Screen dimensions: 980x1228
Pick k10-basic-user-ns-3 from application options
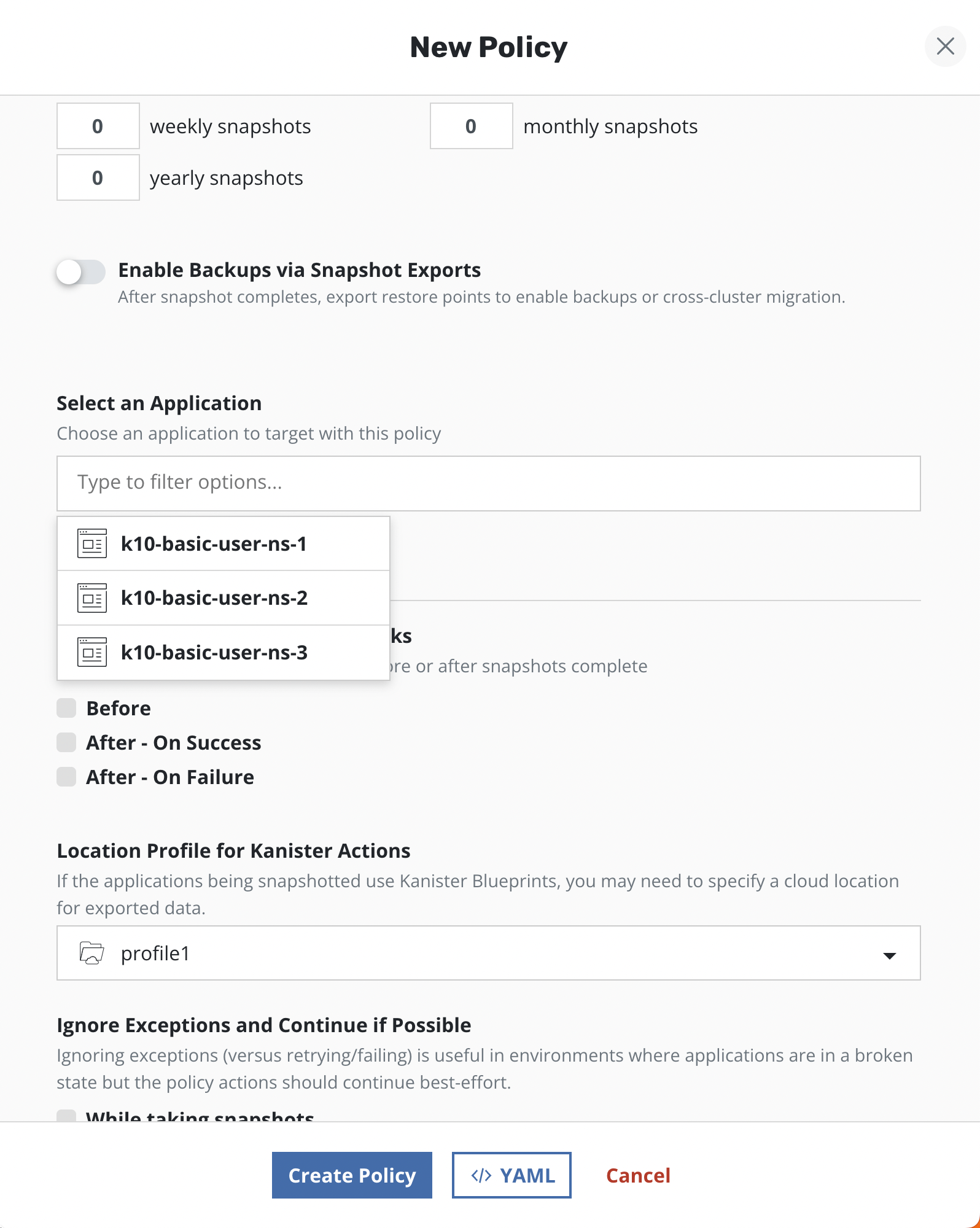pos(214,652)
